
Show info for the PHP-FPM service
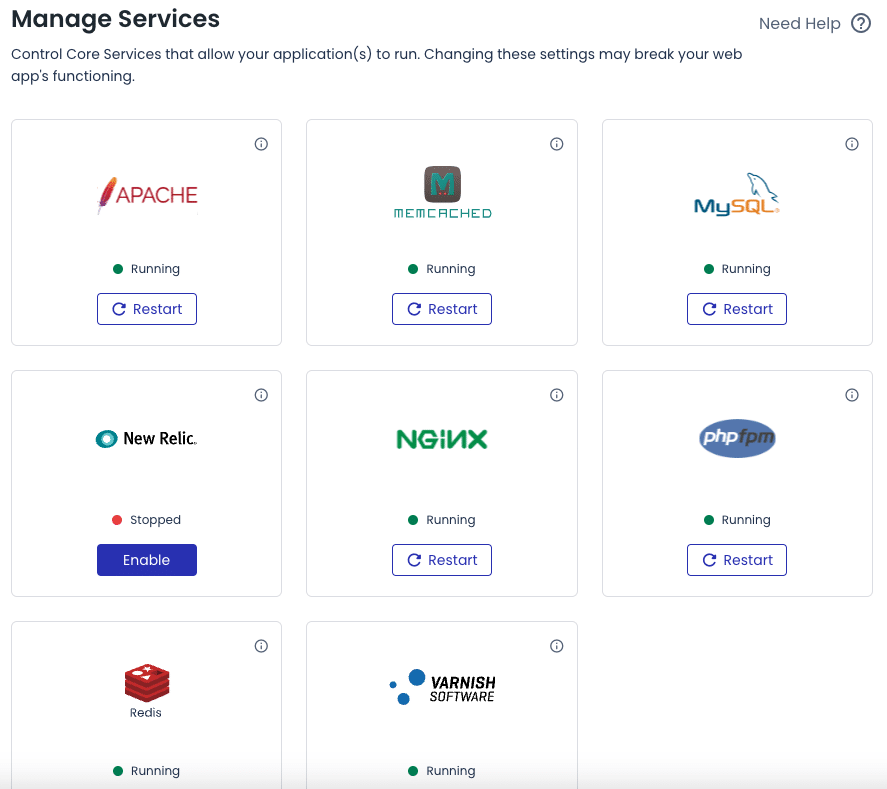pyautogui.click(x=852, y=395)
